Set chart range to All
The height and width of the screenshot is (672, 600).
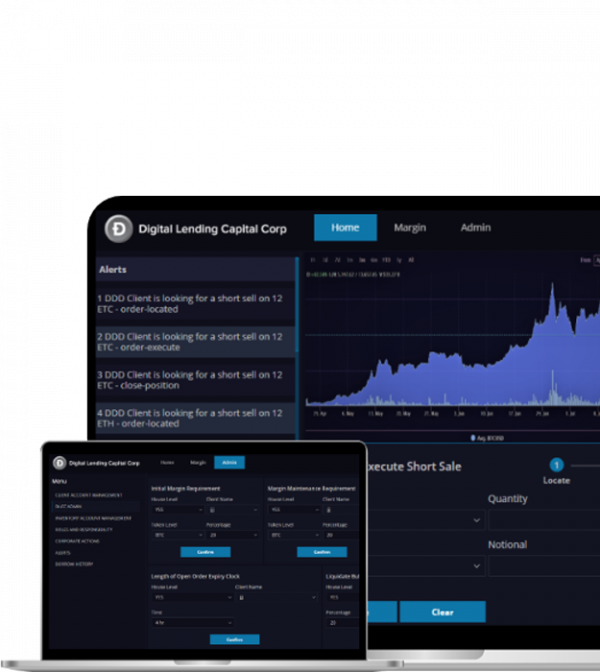click(x=411, y=260)
